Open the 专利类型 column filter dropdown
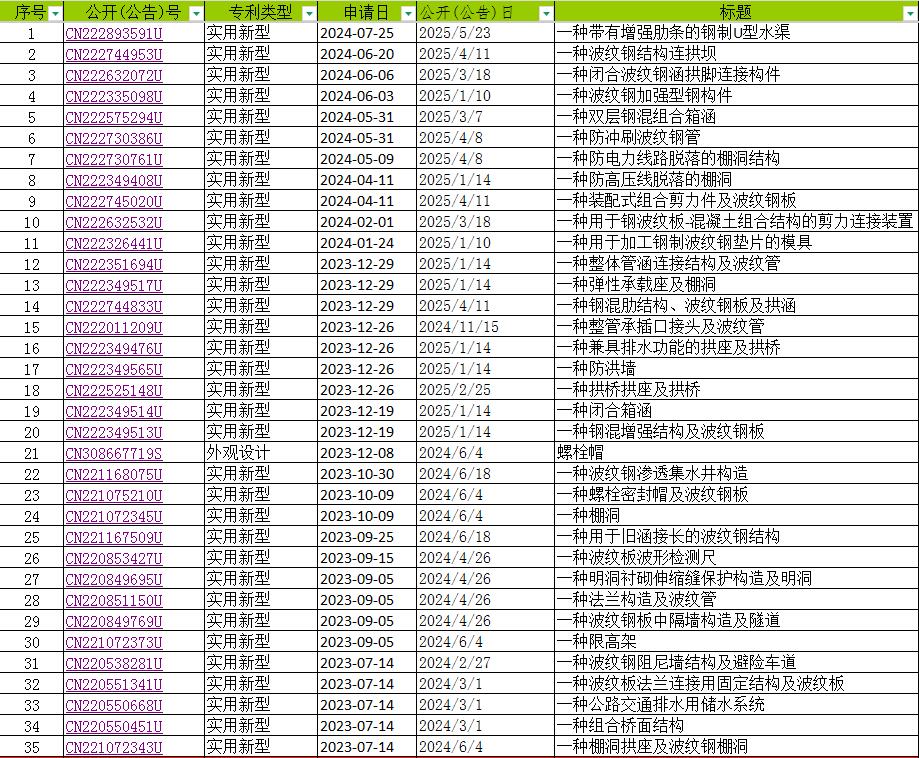 [311, 11]
